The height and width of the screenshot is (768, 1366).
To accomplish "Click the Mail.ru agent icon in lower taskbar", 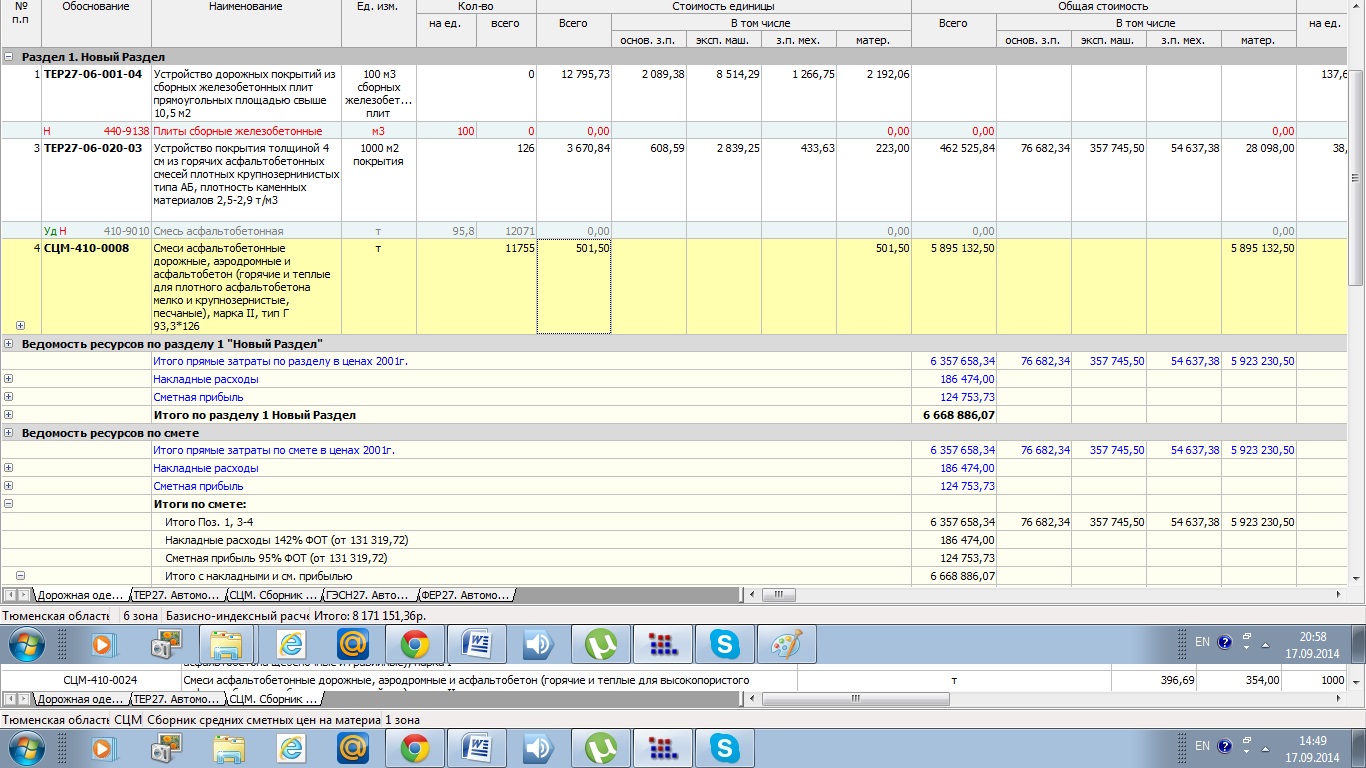I will (x=353, y=748).
